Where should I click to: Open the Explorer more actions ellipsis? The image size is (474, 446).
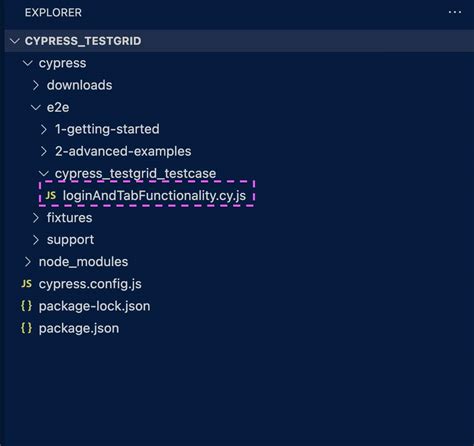[455, 12]
